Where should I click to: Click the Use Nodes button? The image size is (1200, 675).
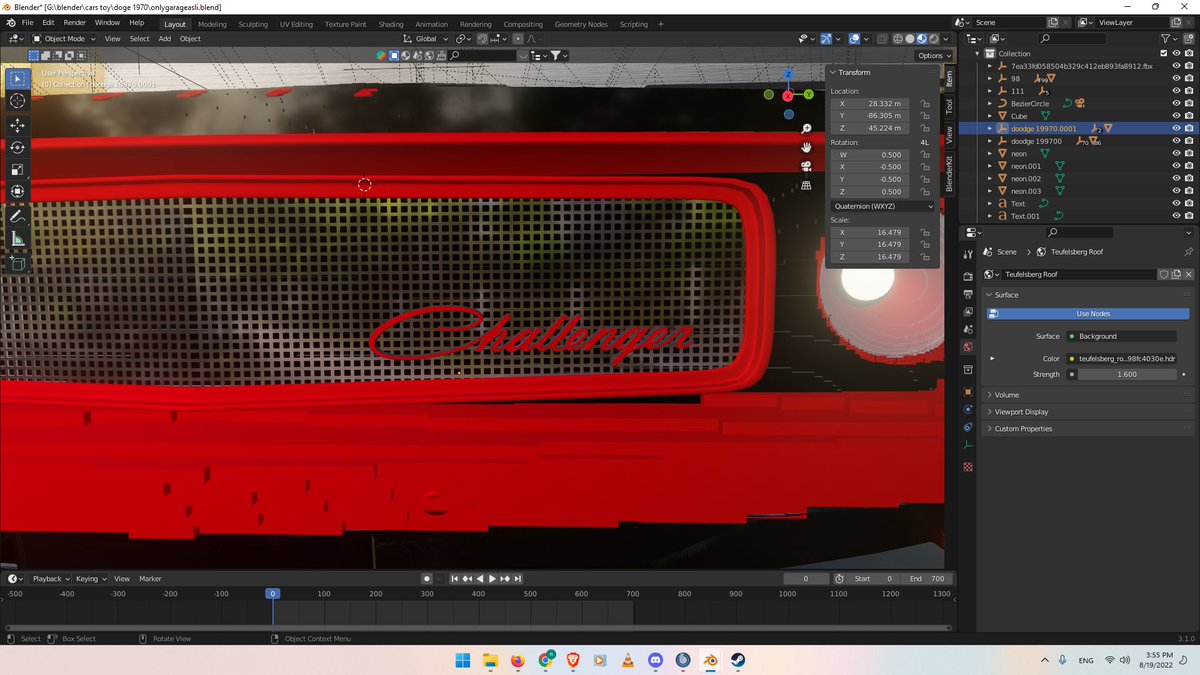[1093, 314]
